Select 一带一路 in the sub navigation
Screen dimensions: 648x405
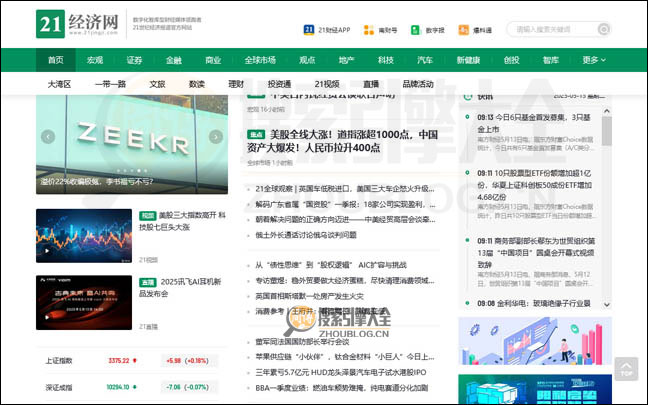pos(110,84)
